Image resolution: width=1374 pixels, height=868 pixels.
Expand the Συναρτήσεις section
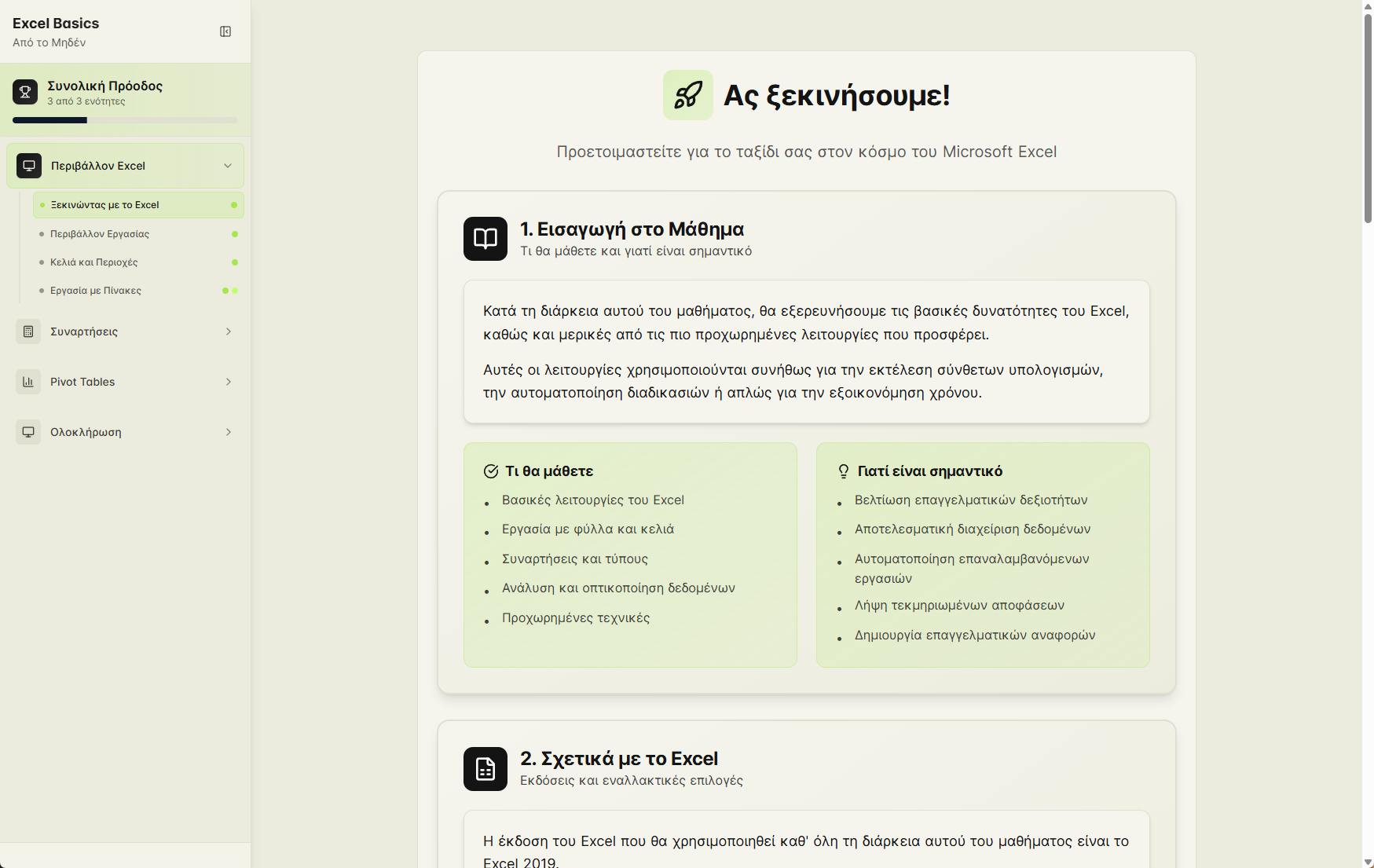point(229,331)
